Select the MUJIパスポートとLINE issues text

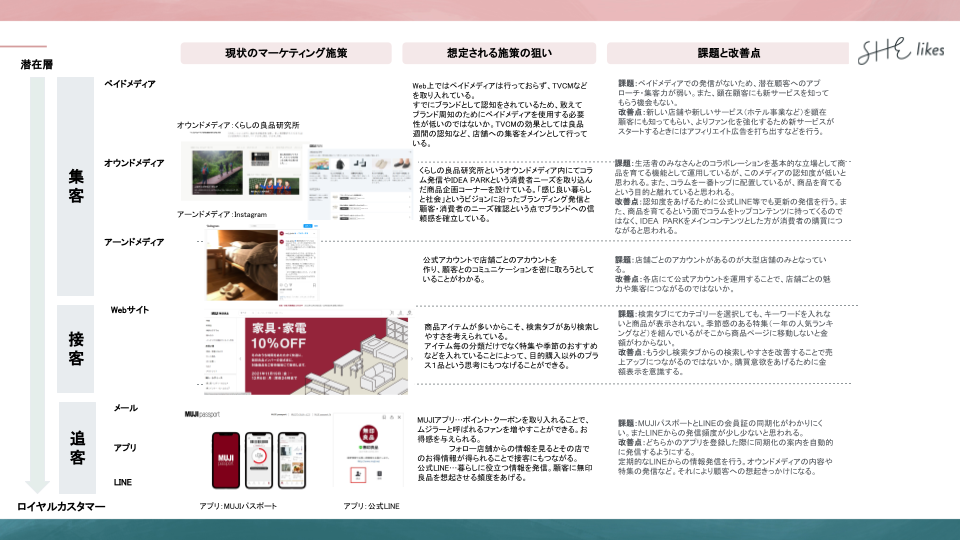(x=726, y=447)
